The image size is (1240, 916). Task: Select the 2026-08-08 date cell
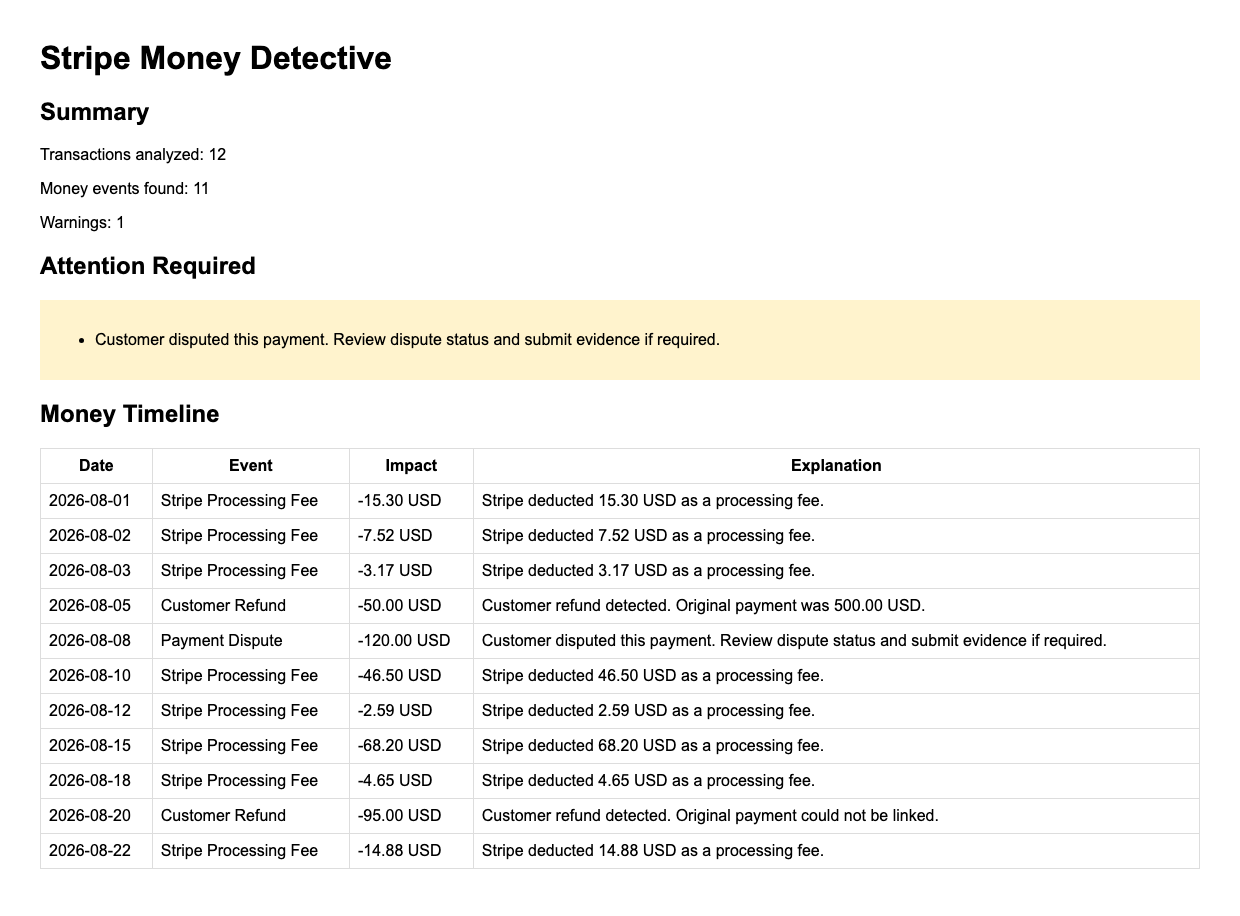pos(96,641)
